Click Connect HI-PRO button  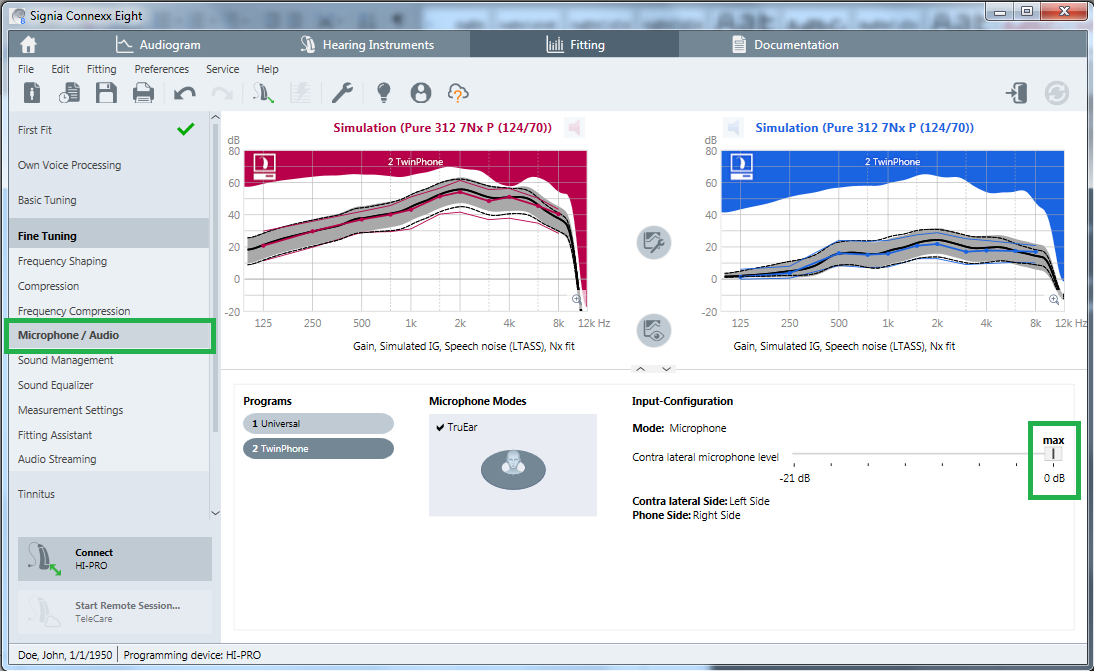click(x=114, y=559)
